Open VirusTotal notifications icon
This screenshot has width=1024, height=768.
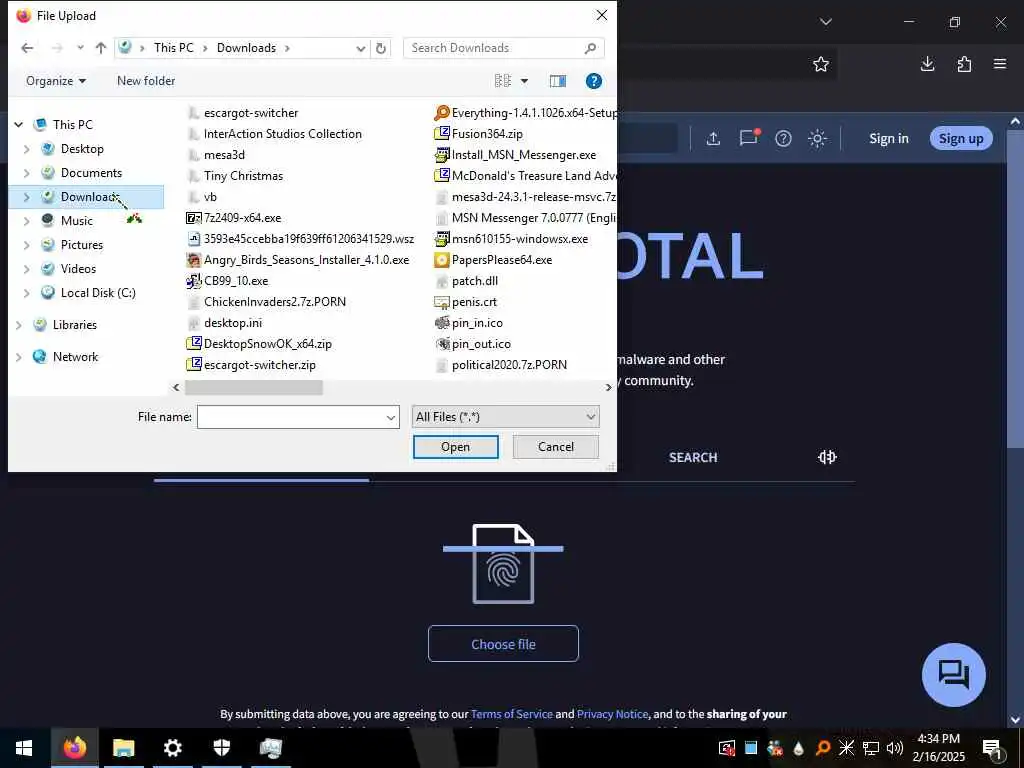coord(749,137)
